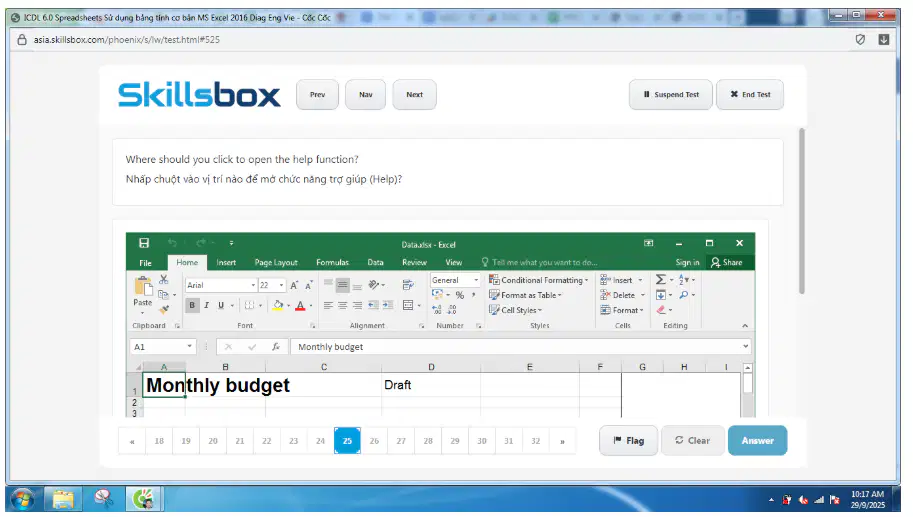Toggle Underline formatting button

coord(221,305)
